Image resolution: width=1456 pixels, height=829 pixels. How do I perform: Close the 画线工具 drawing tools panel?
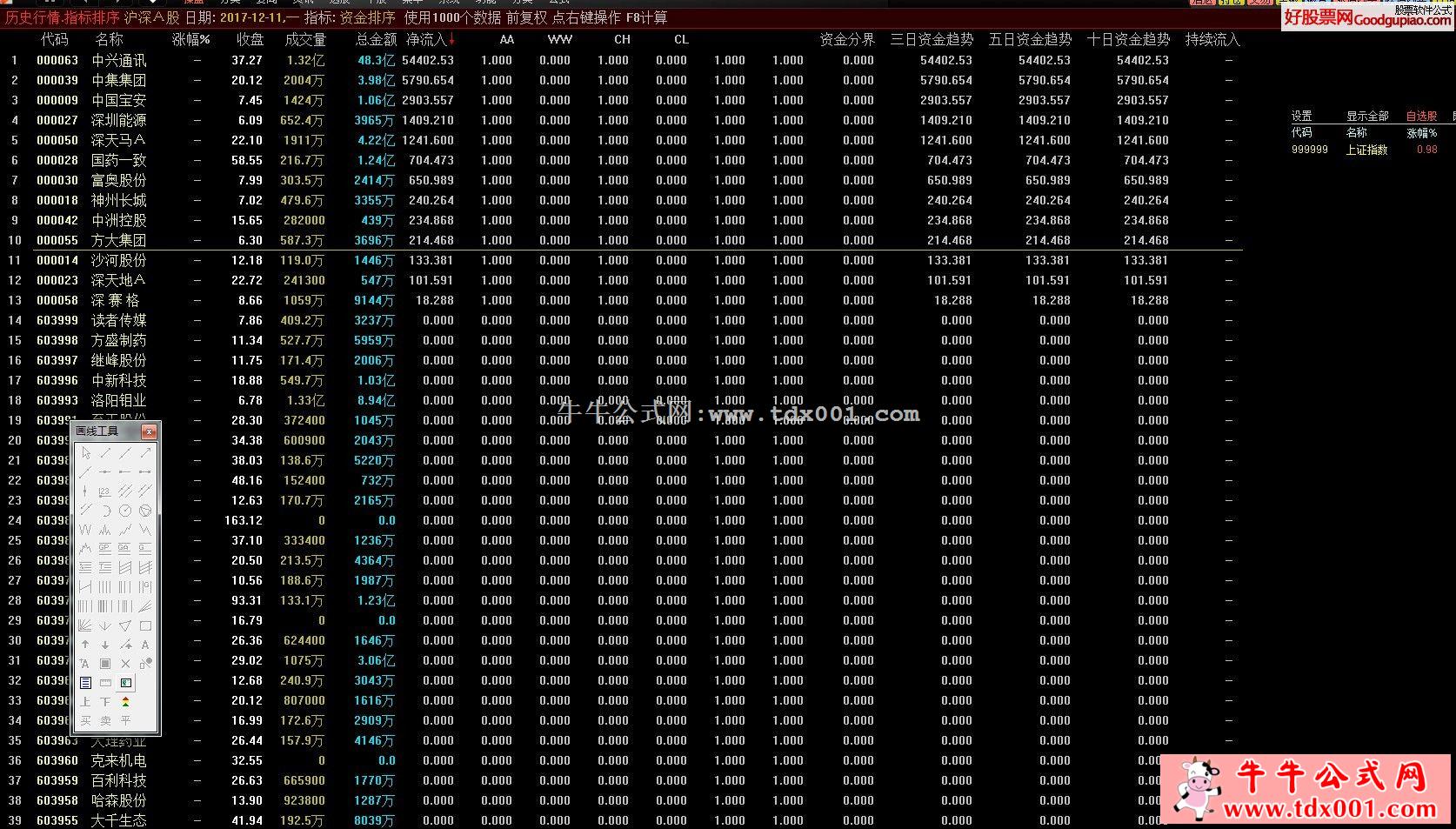click(x=149, y=431)
